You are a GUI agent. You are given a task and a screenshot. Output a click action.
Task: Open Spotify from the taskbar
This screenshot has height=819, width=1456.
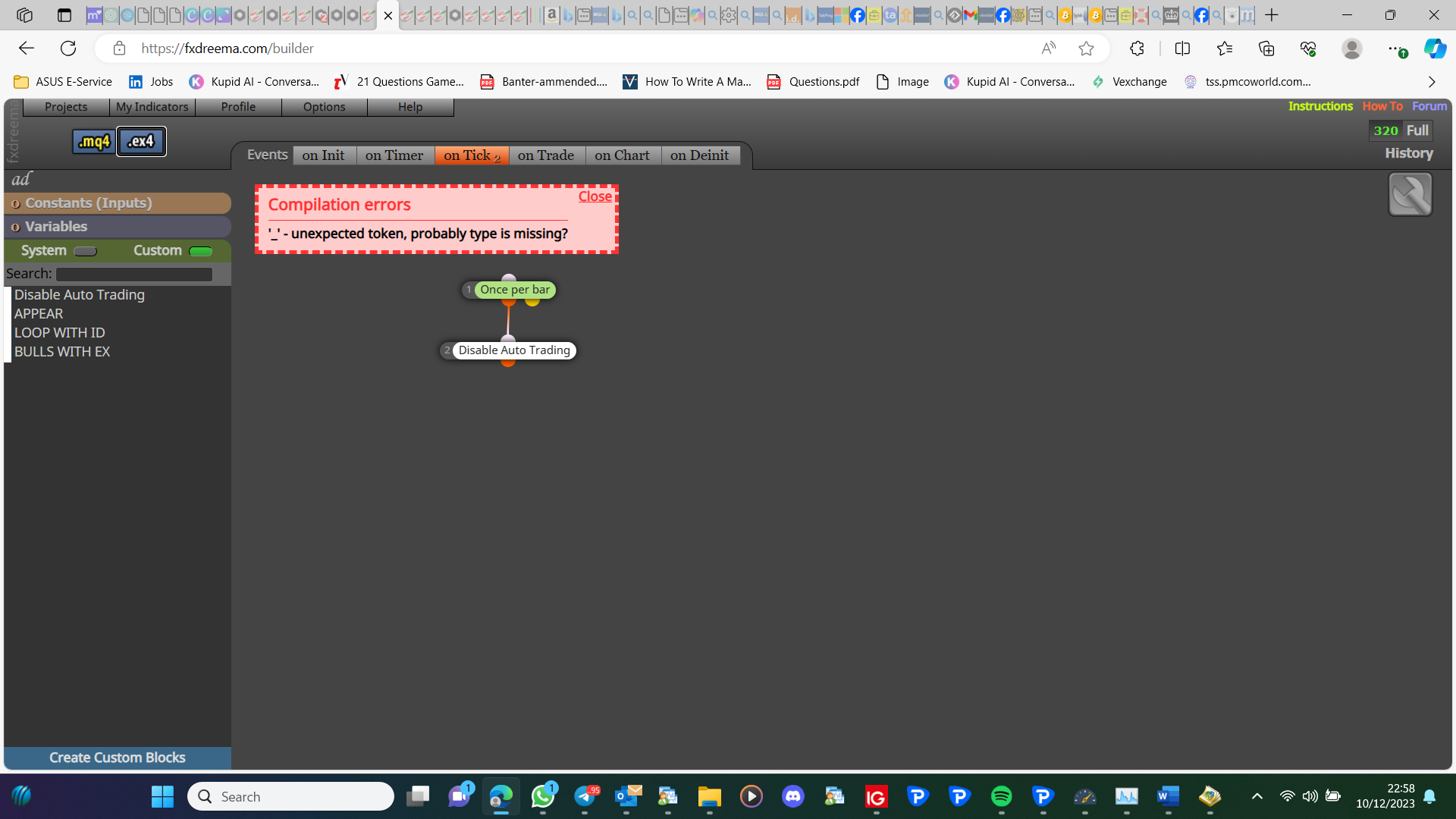click(1001, 796)
